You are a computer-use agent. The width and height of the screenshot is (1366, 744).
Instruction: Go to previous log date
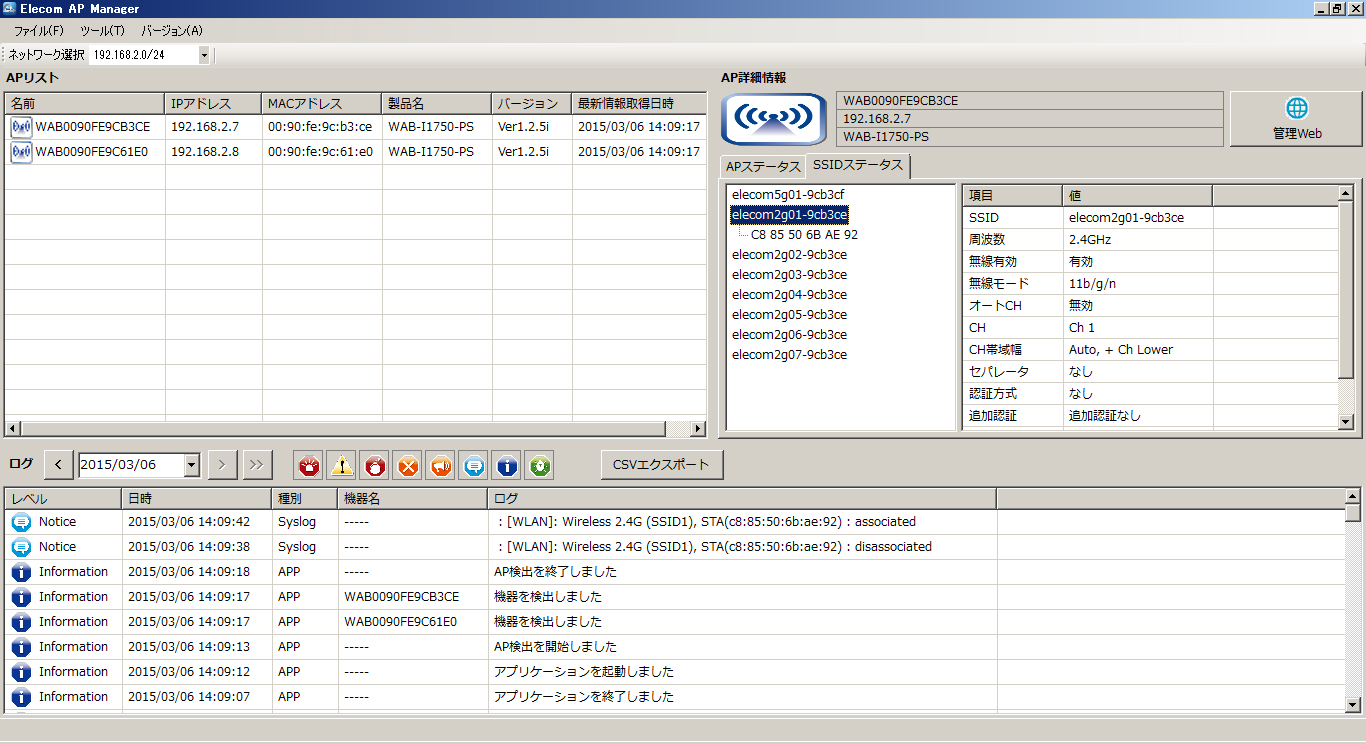(x=59, y=465)
